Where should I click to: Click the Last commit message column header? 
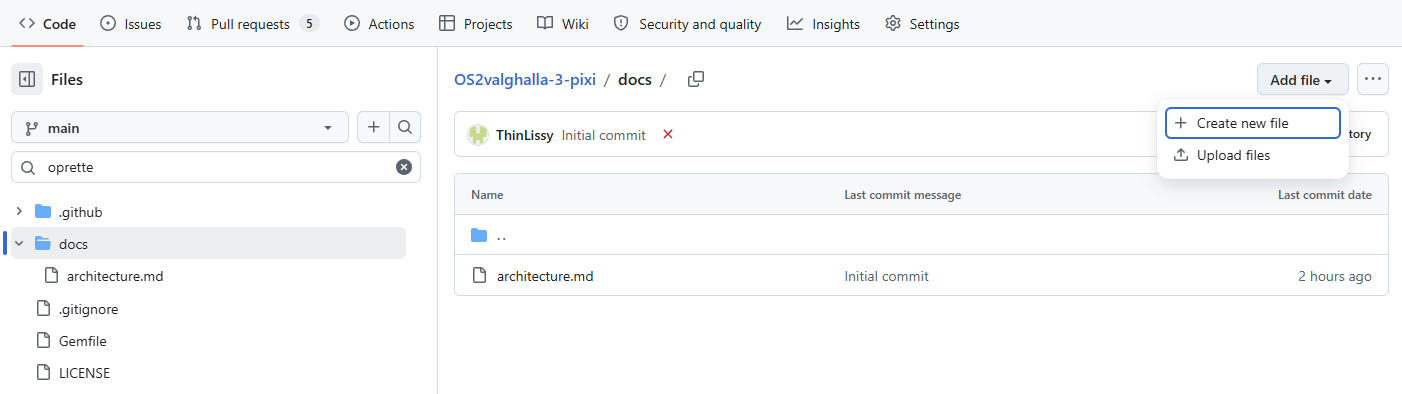click(x=902, y=195)
